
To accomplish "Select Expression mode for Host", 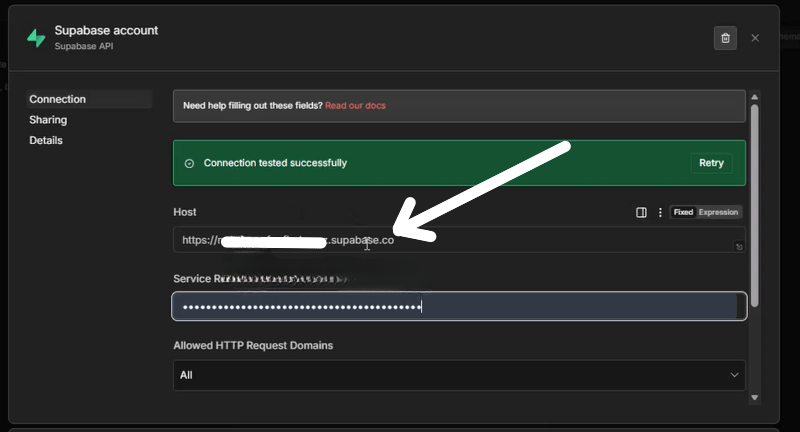I will pos(718,212).
